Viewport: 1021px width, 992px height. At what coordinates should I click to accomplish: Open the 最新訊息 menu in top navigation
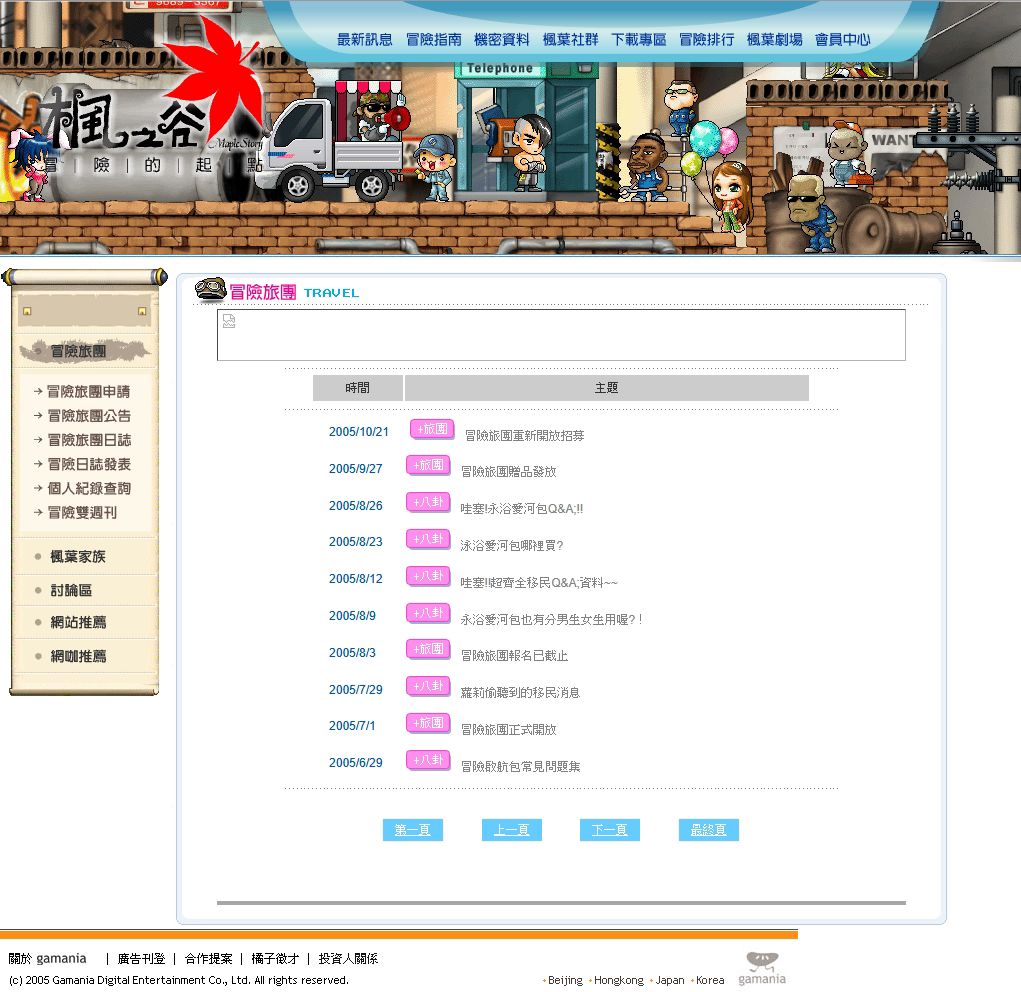[x=365, y=40]
